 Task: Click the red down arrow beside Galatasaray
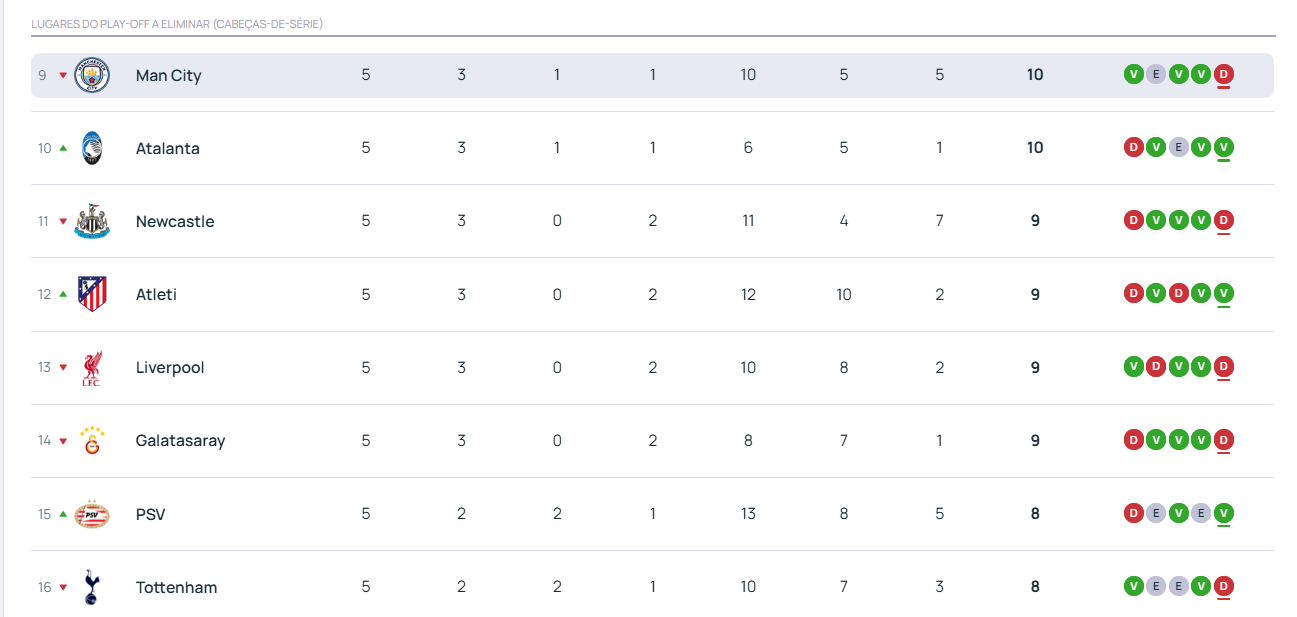point(63,441)
